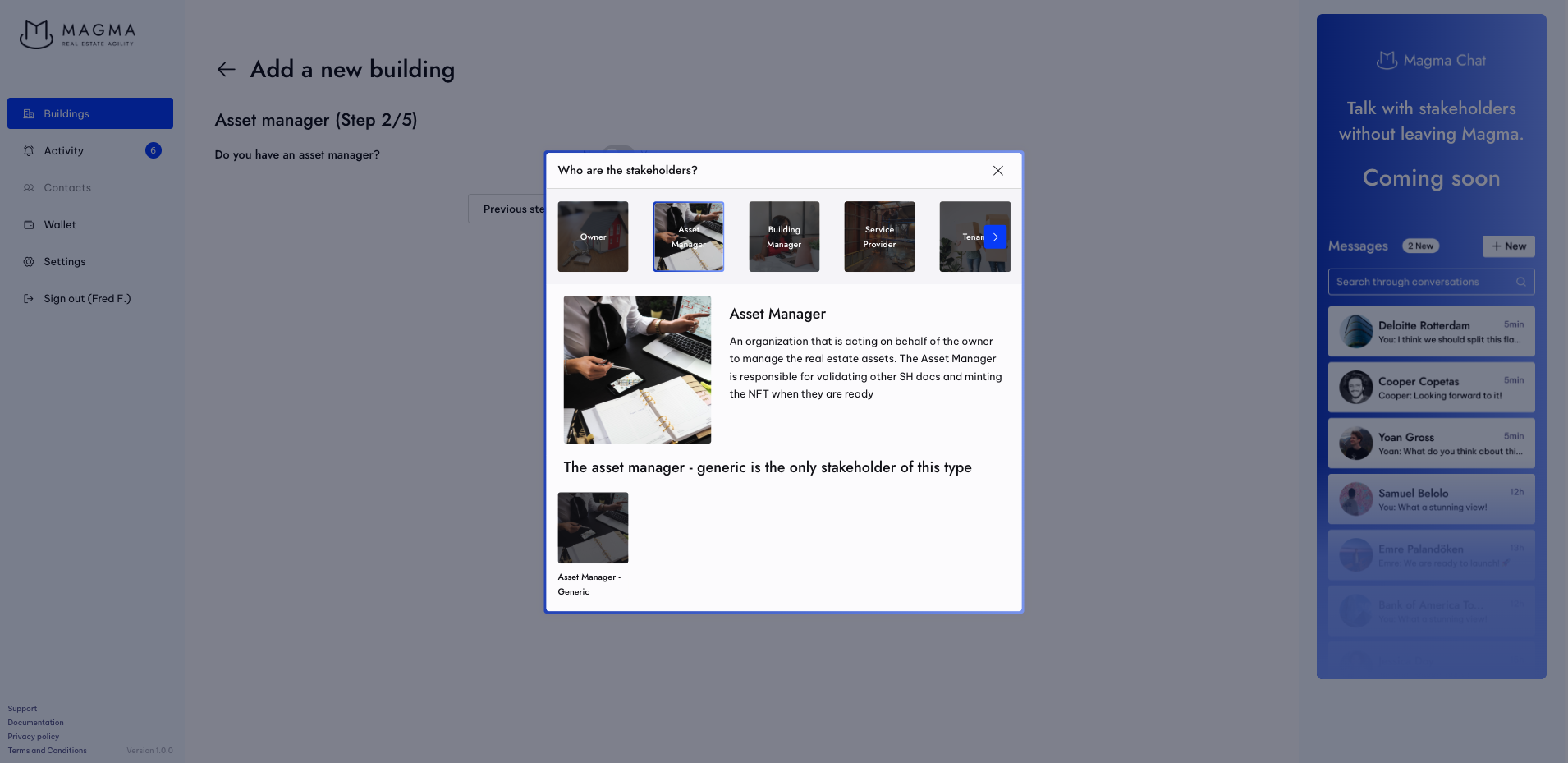
Task: Select the Owner stakeholder card
Action: tap(593, 237)
